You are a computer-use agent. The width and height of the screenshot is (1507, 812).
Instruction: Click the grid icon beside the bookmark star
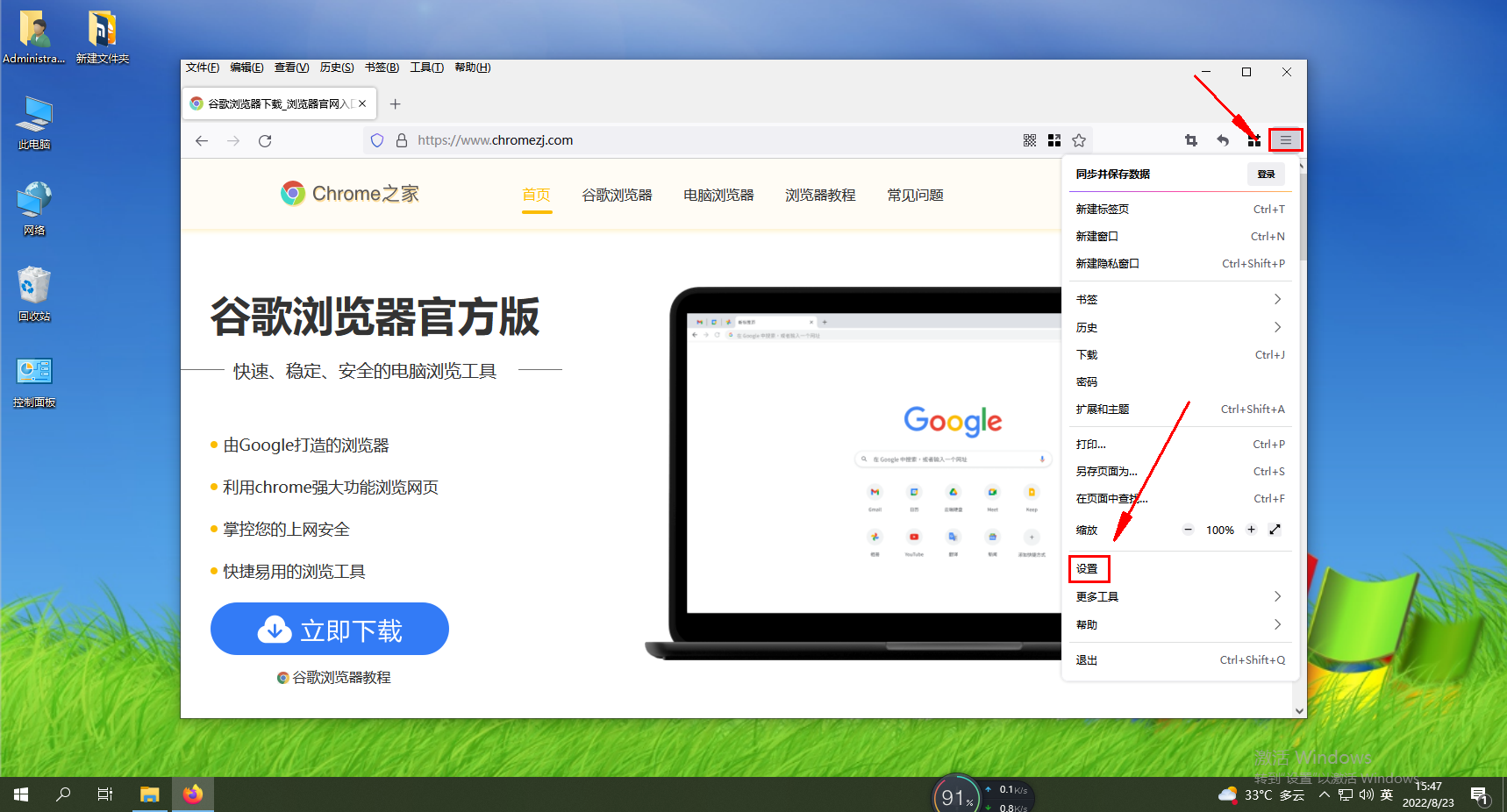click(x=1054, y=140)
